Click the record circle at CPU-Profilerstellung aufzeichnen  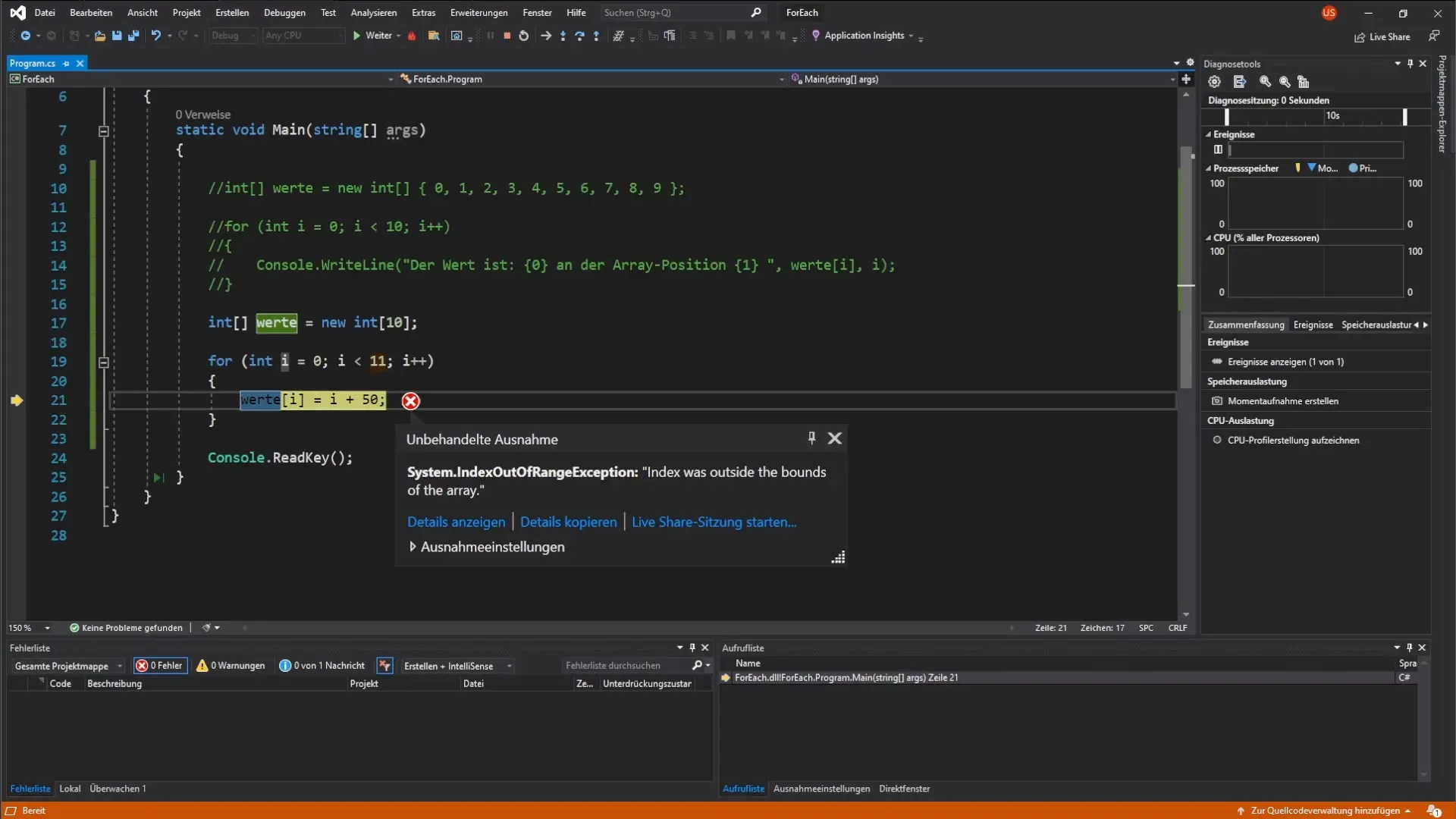[1217, 440]
